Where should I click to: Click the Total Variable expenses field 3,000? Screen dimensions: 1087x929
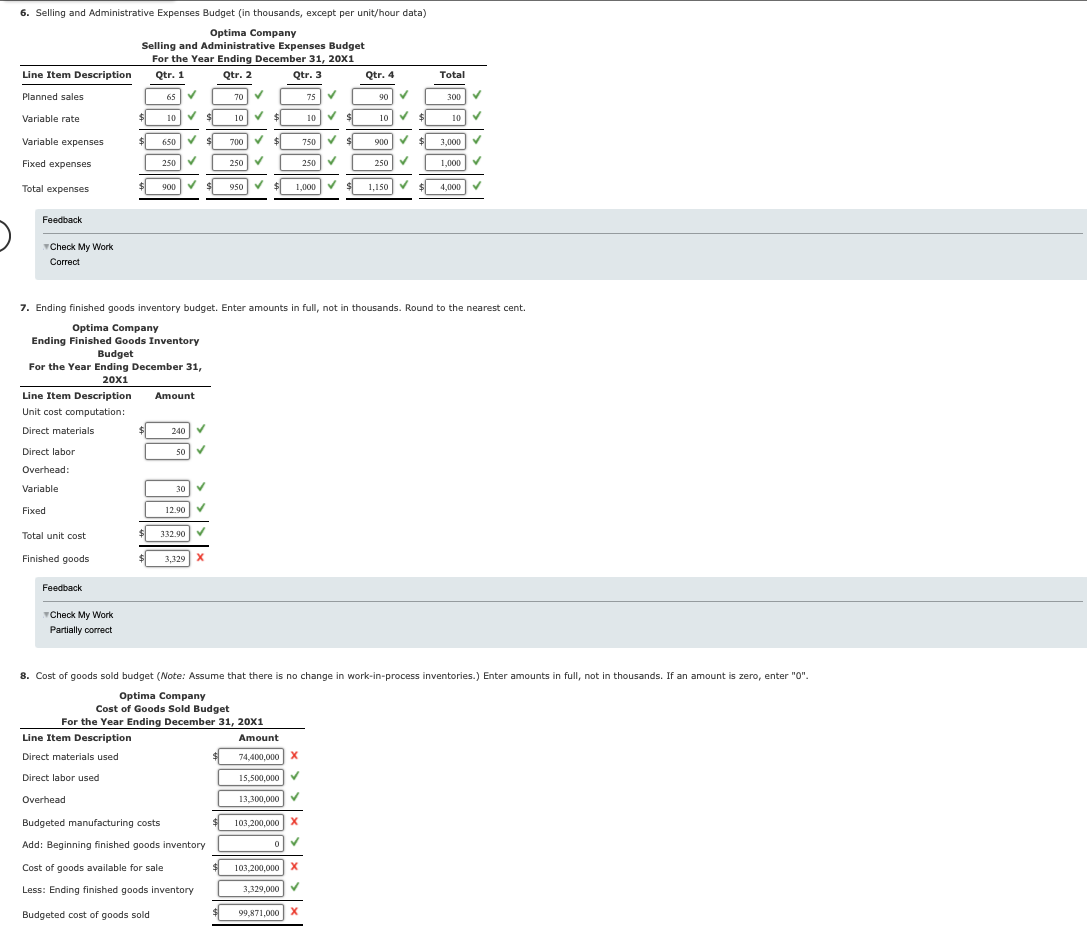(445, 141)
